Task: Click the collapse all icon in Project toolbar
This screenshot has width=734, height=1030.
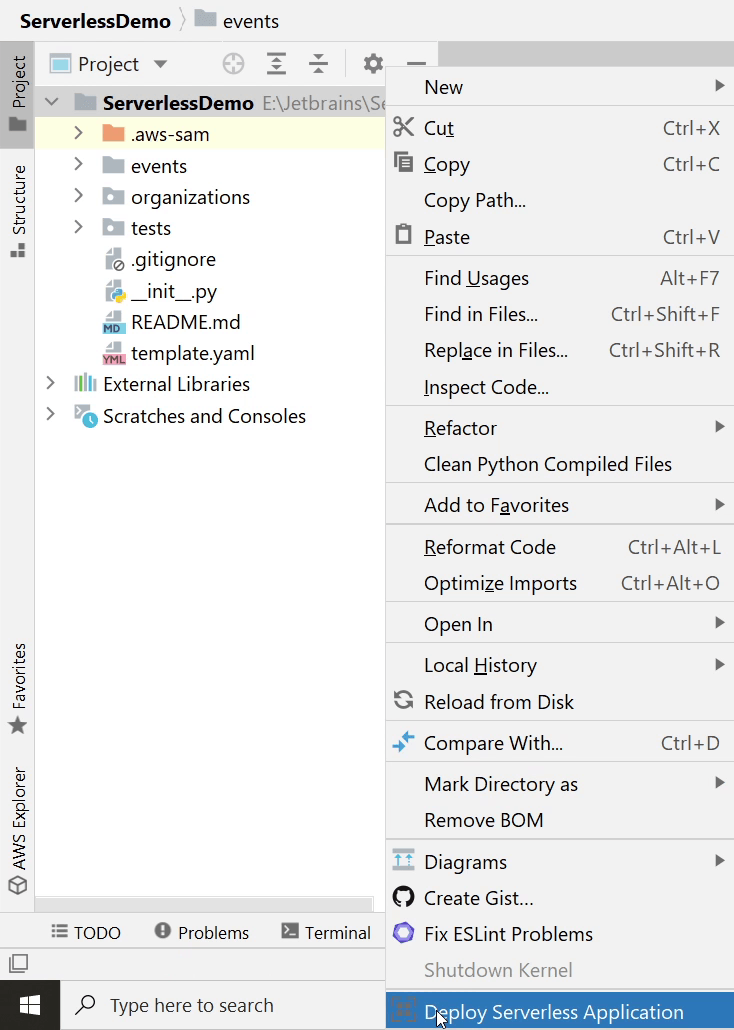Action: 318,64
